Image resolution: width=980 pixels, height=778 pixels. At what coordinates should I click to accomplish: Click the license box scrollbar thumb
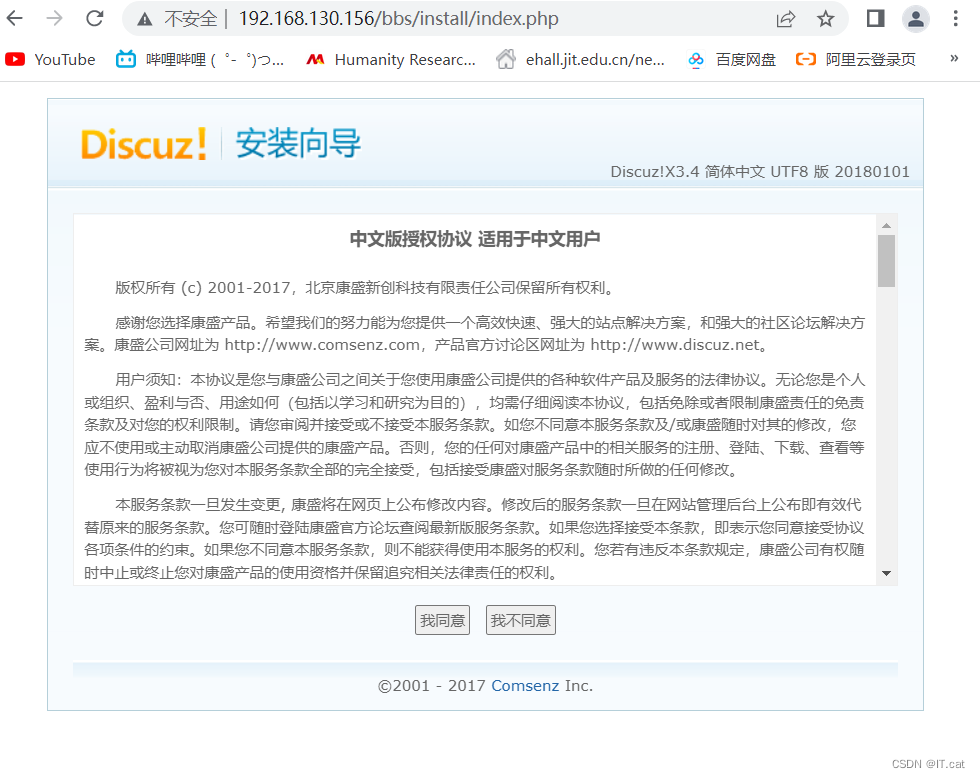(x=886, y=261)
